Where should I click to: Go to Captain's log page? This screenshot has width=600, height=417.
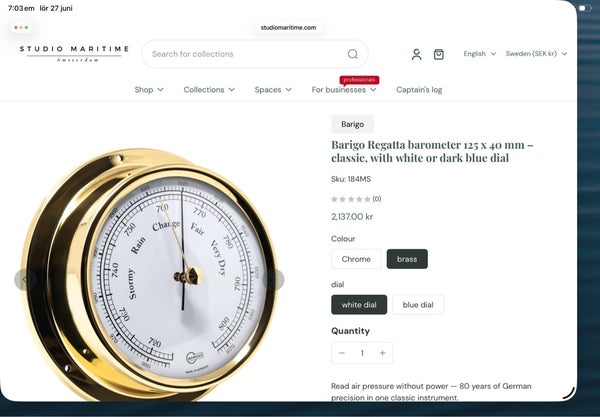tap(419, 90)
